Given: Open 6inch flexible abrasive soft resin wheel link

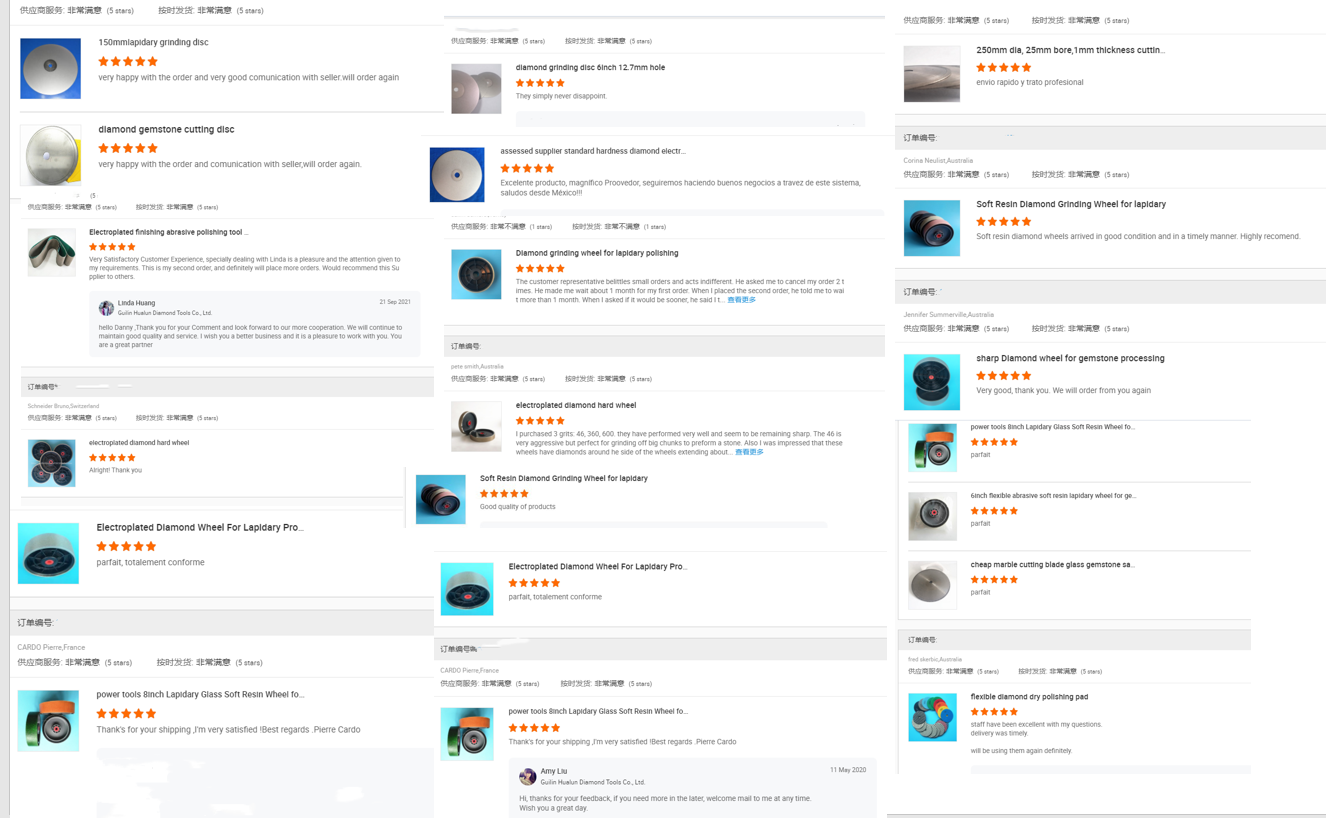Looking at the screenshot, I should [x=1053, y=495].
